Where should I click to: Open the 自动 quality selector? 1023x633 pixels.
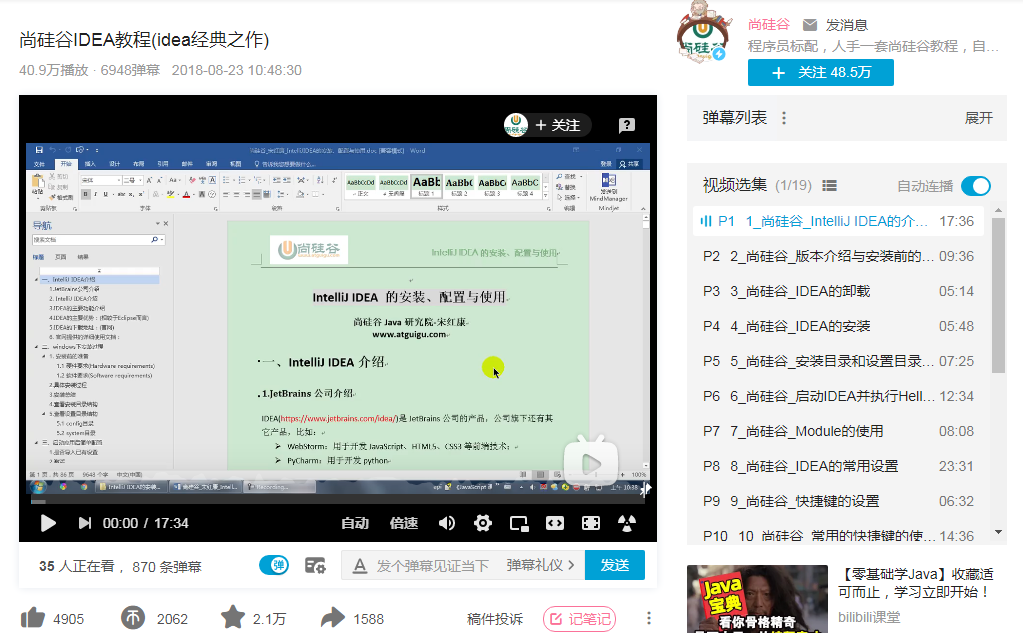353,522
